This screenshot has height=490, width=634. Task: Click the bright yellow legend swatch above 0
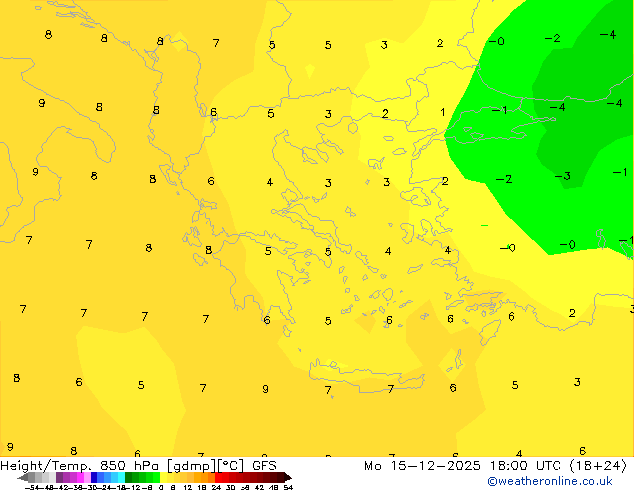click(163, 477)
